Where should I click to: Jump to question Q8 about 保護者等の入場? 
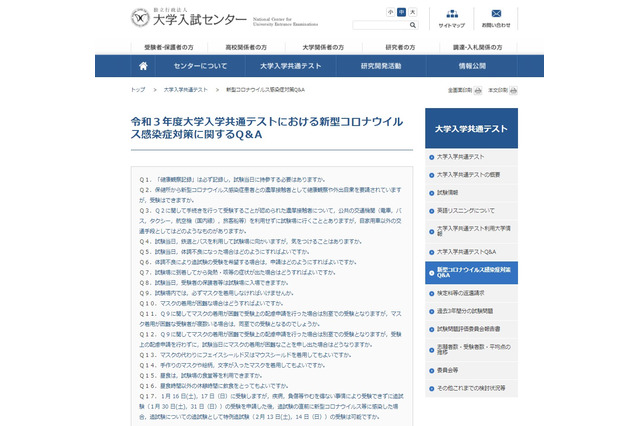(x=214, y=283)
